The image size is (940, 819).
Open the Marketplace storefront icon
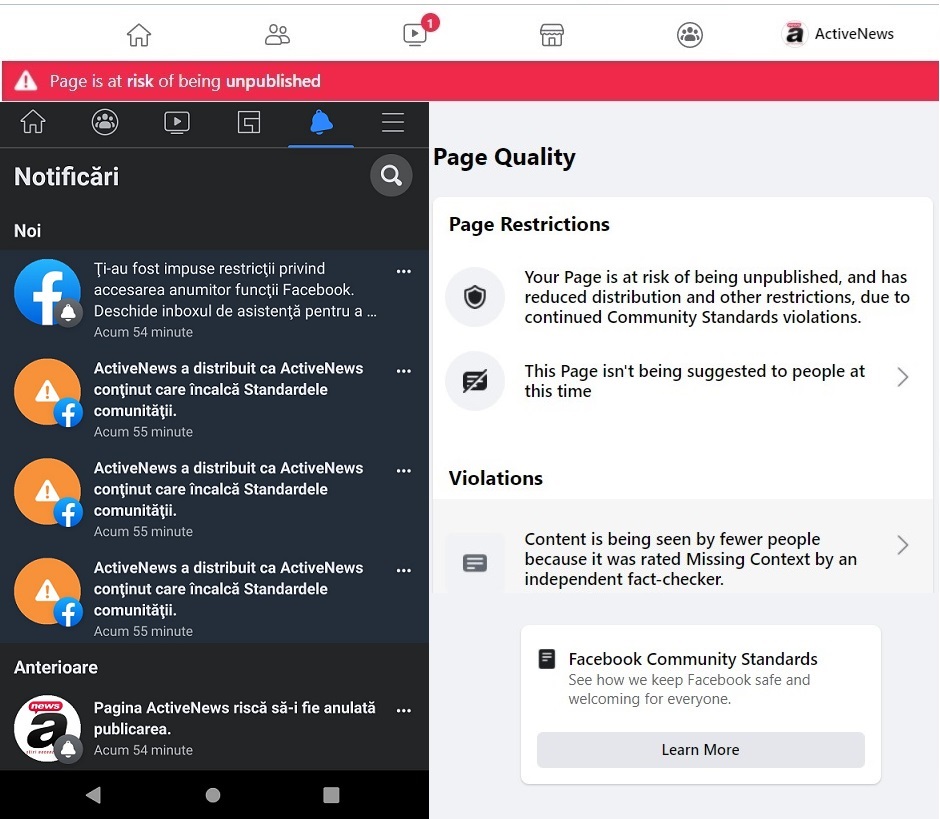(x=552, y=35)
